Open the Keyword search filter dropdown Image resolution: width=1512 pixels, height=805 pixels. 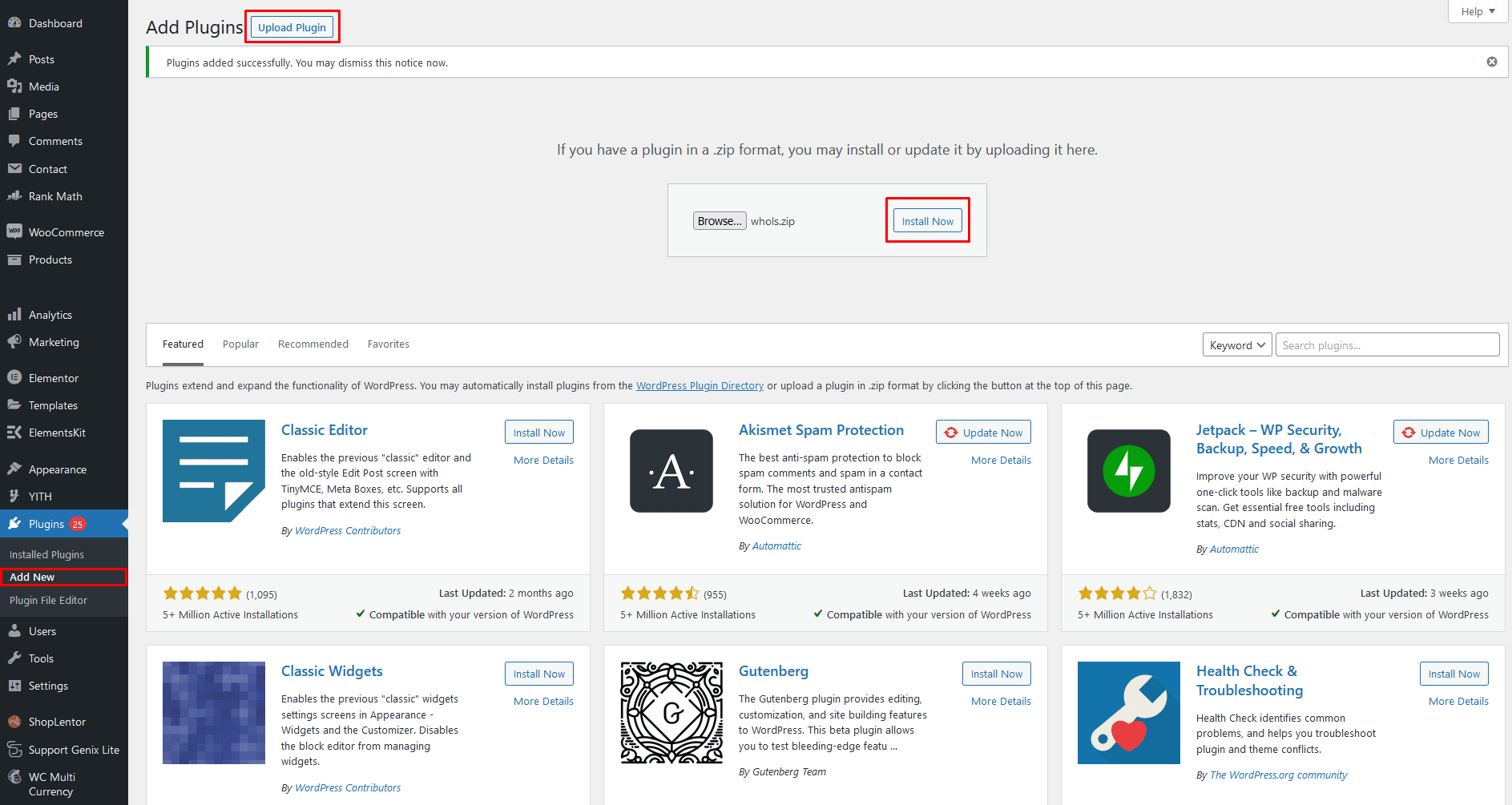point(1236,344)
